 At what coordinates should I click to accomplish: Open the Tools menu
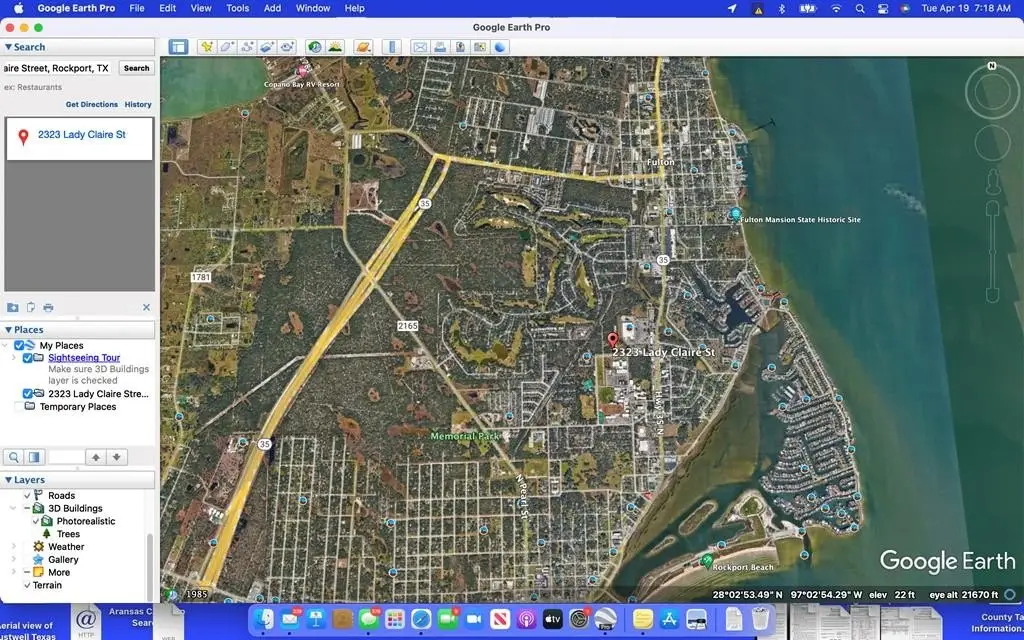click(x=237, y=8)
